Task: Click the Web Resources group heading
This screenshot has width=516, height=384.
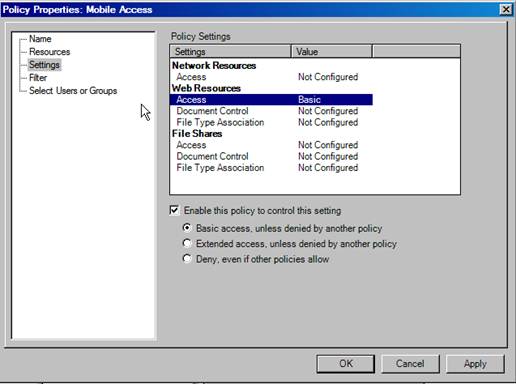Action: click(x=206, y=88)
